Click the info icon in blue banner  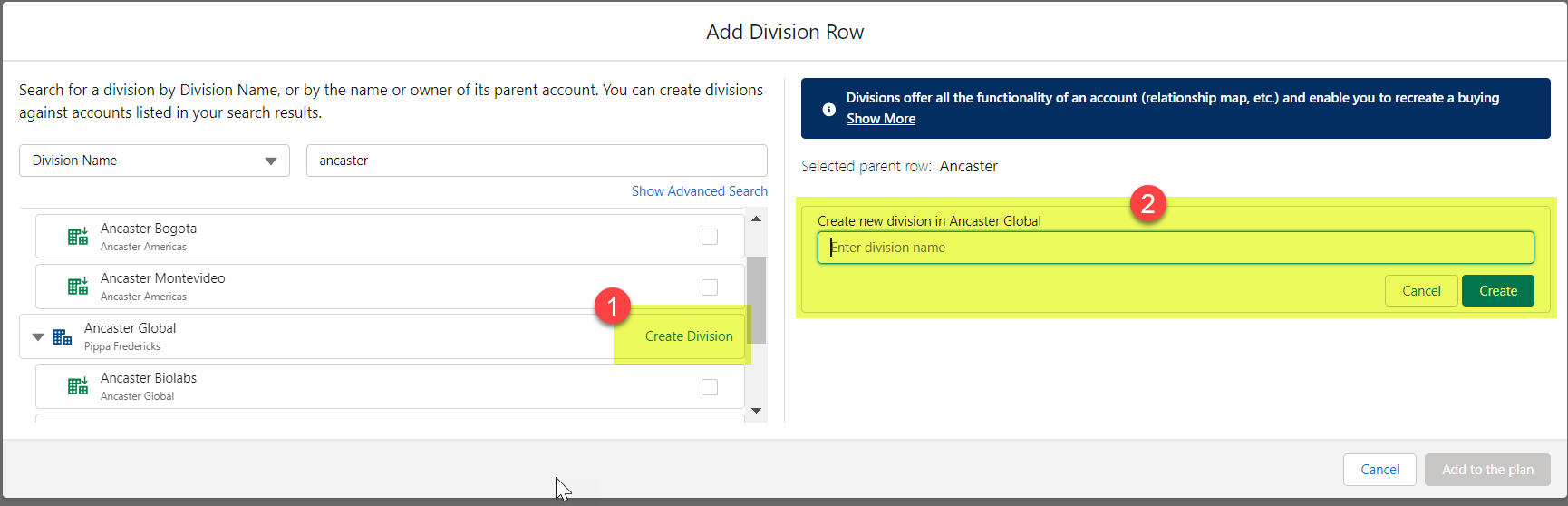tap(828, 109)
